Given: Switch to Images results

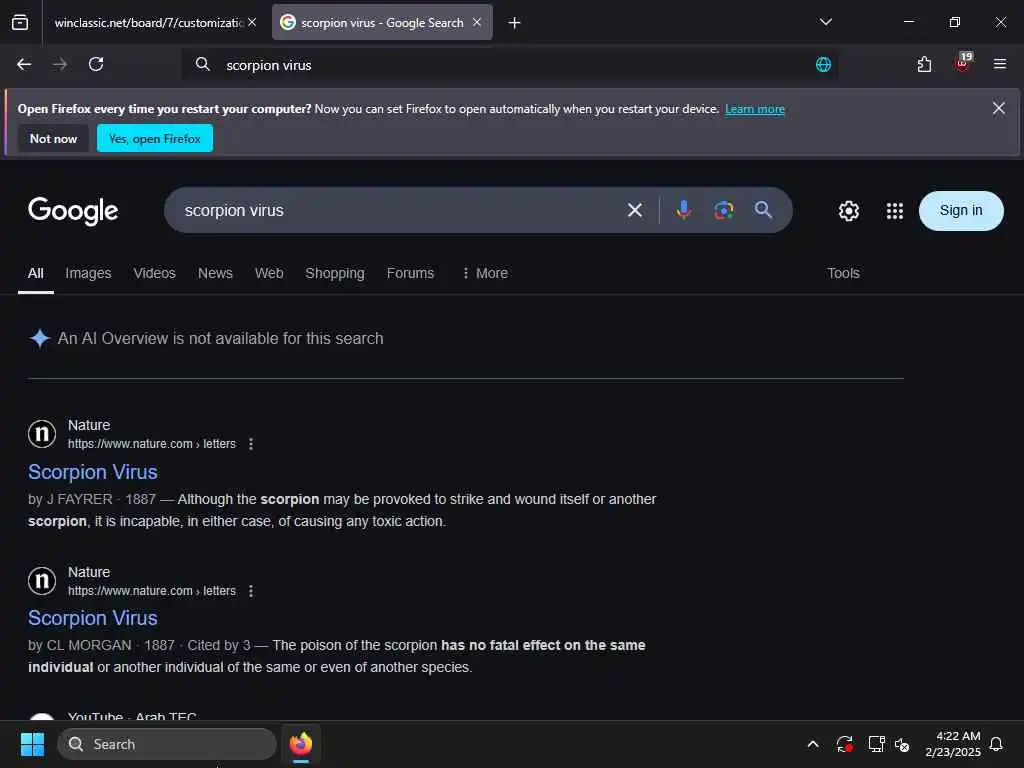Looking at the screenshot, I should tap(88, 273).
